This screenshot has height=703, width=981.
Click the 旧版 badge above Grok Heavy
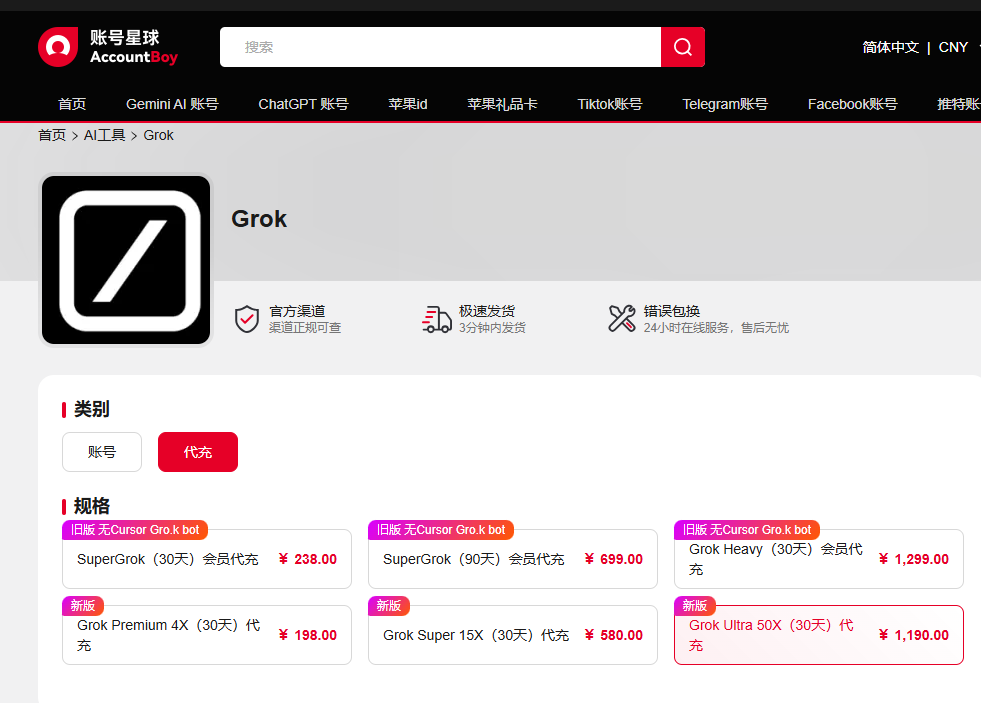(x=746, y=530)
